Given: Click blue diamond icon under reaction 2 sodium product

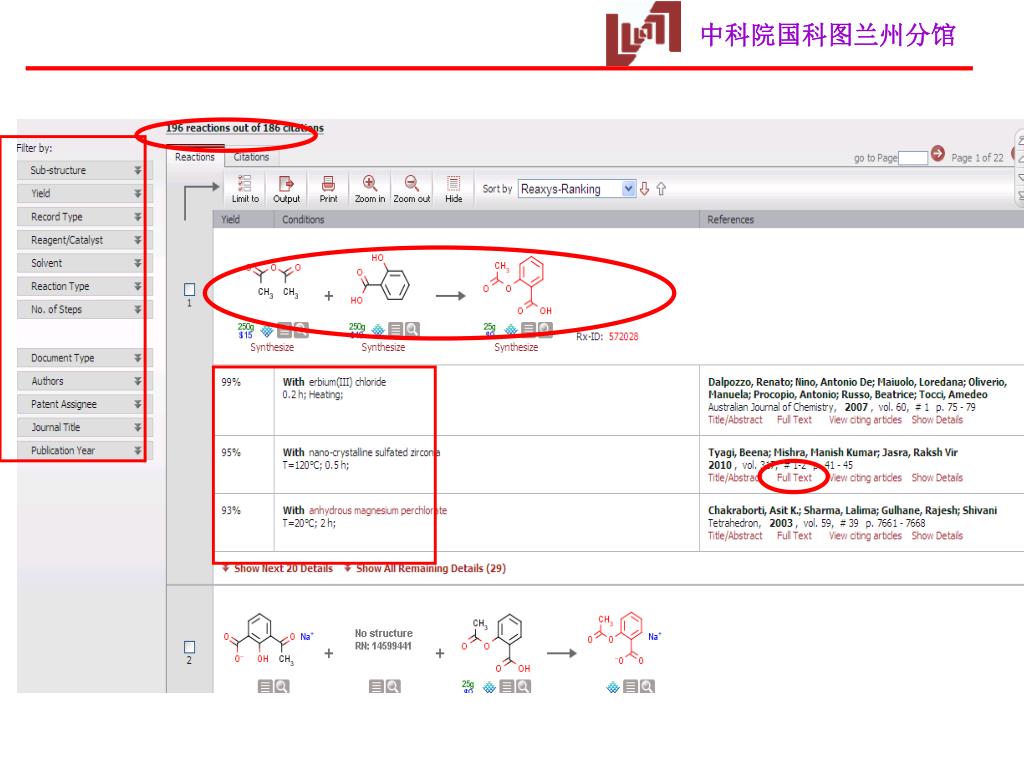Looking at the screenshot, I should pos(613,686).
